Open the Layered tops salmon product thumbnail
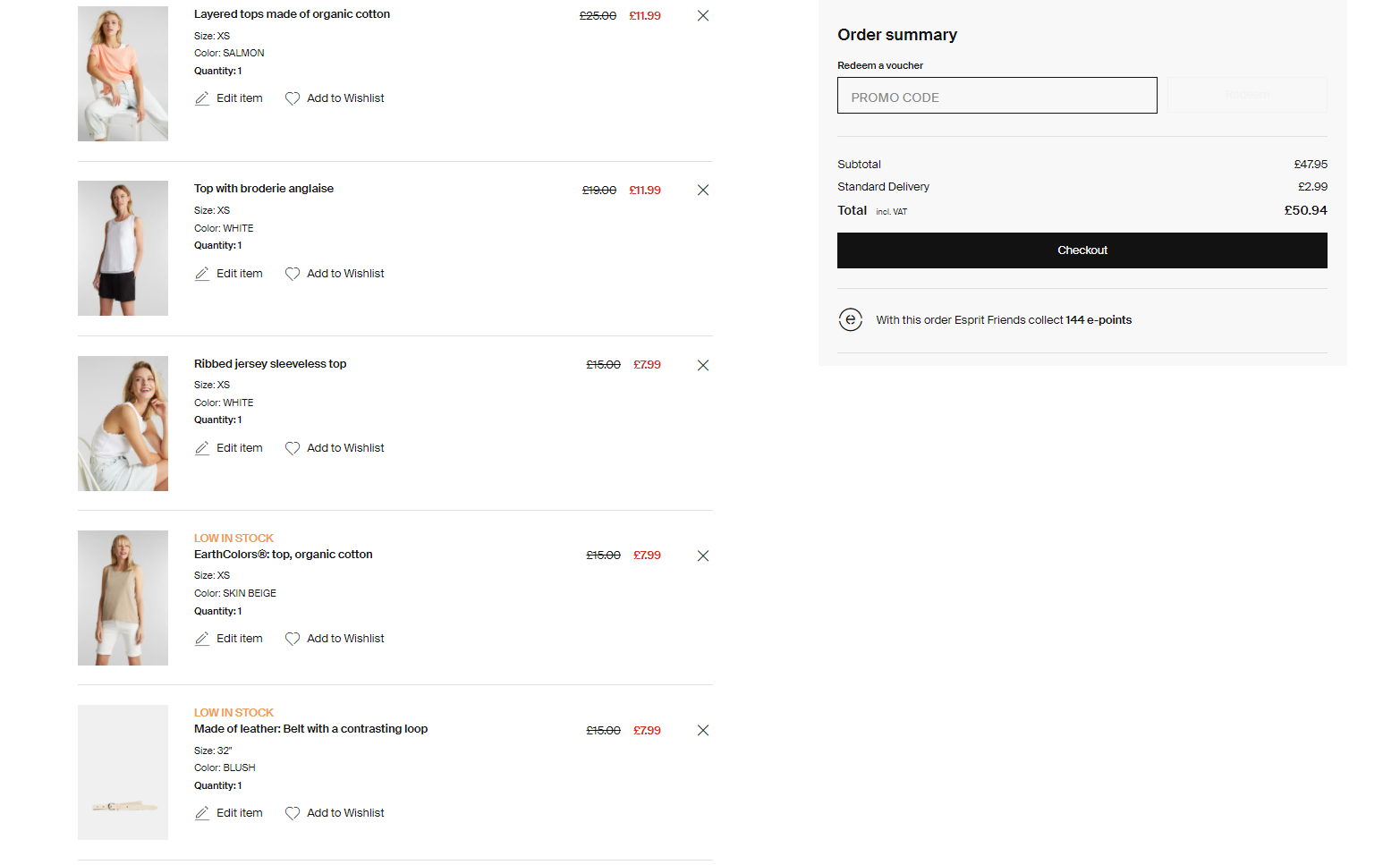This screenshot has width=1400, height=865. click(x=123, y=73)
